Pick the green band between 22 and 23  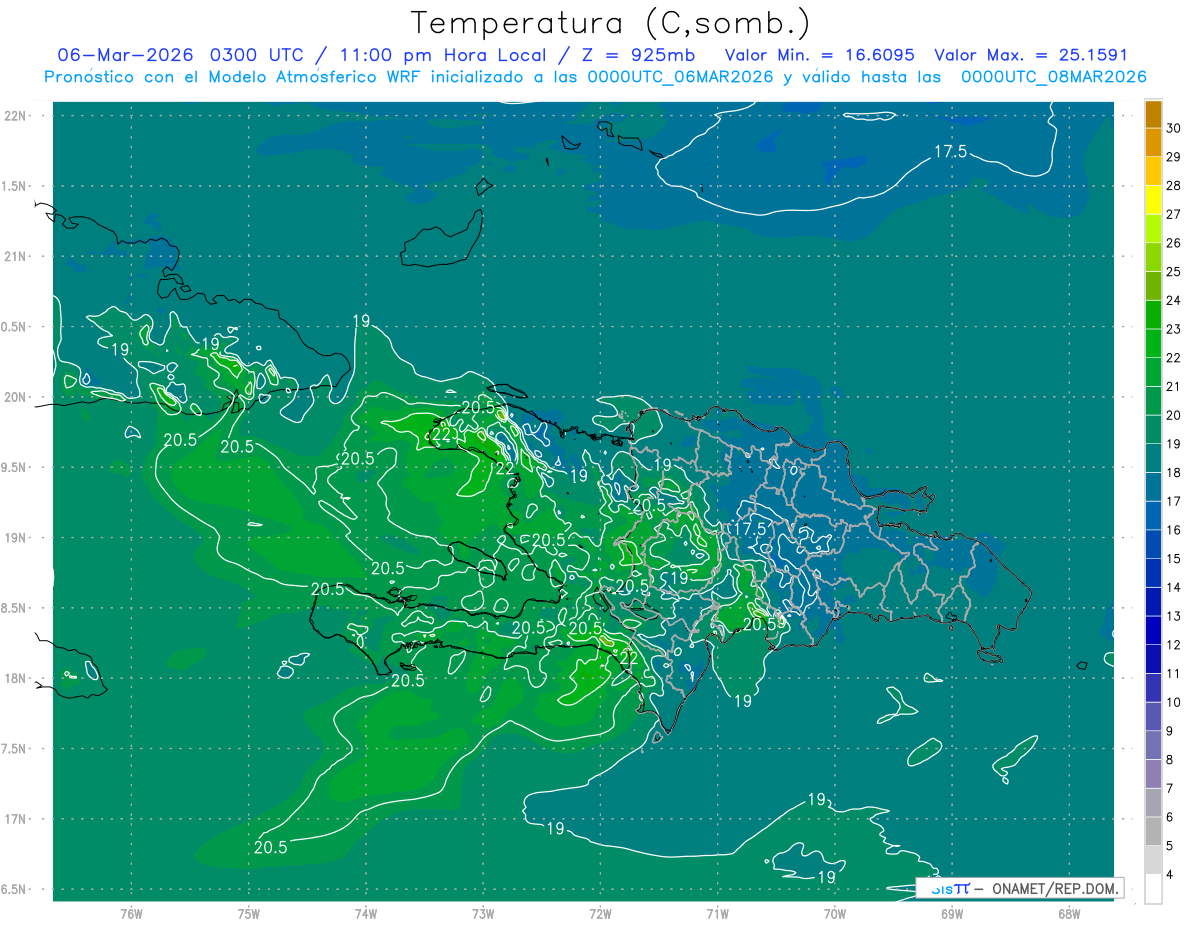tap(1153, 344)
